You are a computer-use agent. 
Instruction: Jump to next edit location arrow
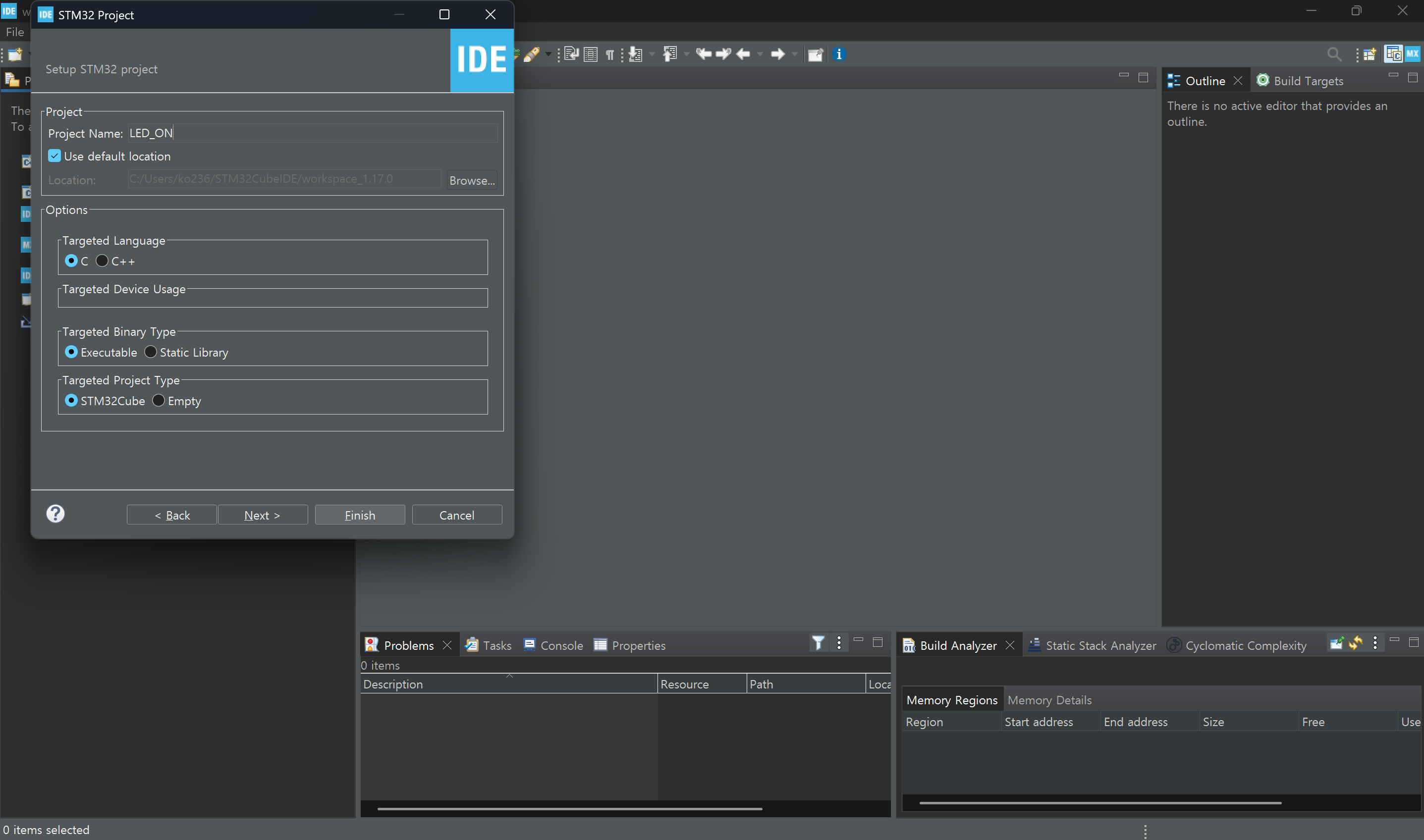[x=723, y=54]
